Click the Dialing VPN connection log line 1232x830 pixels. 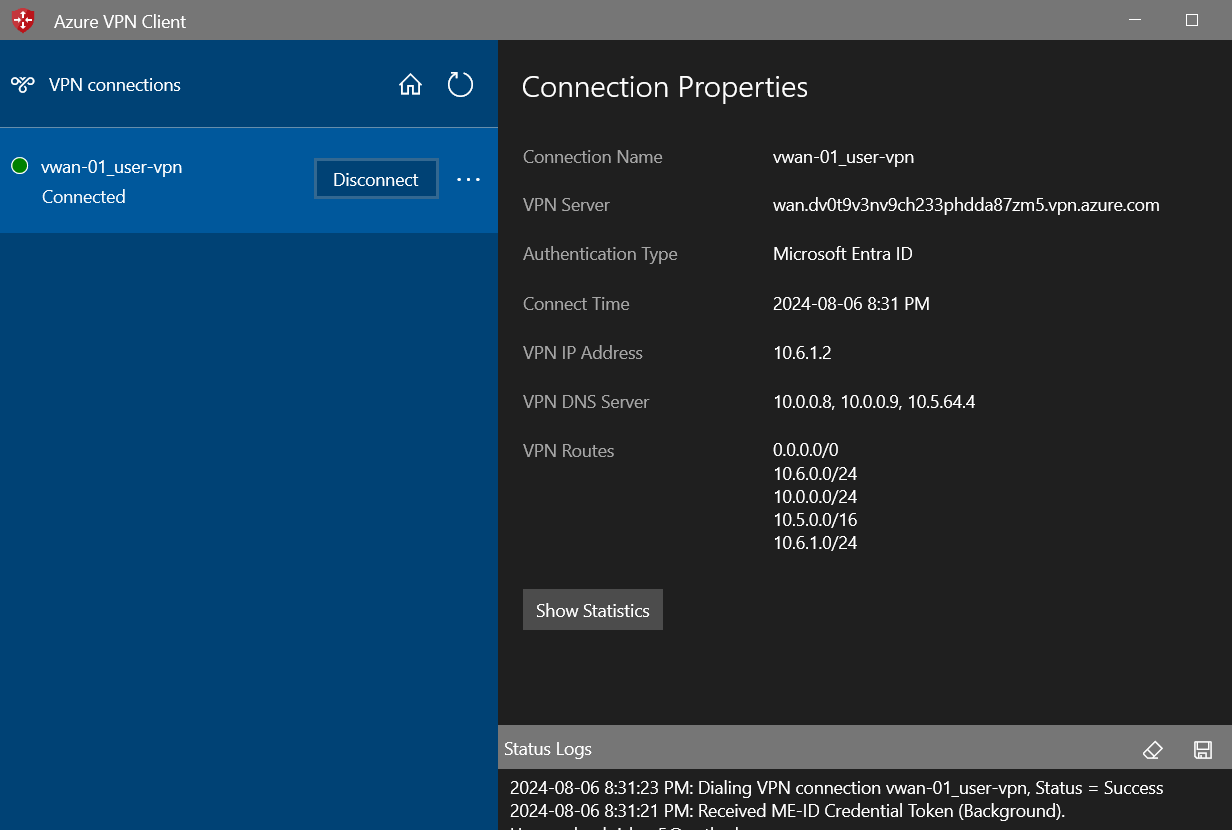[837, 788]
